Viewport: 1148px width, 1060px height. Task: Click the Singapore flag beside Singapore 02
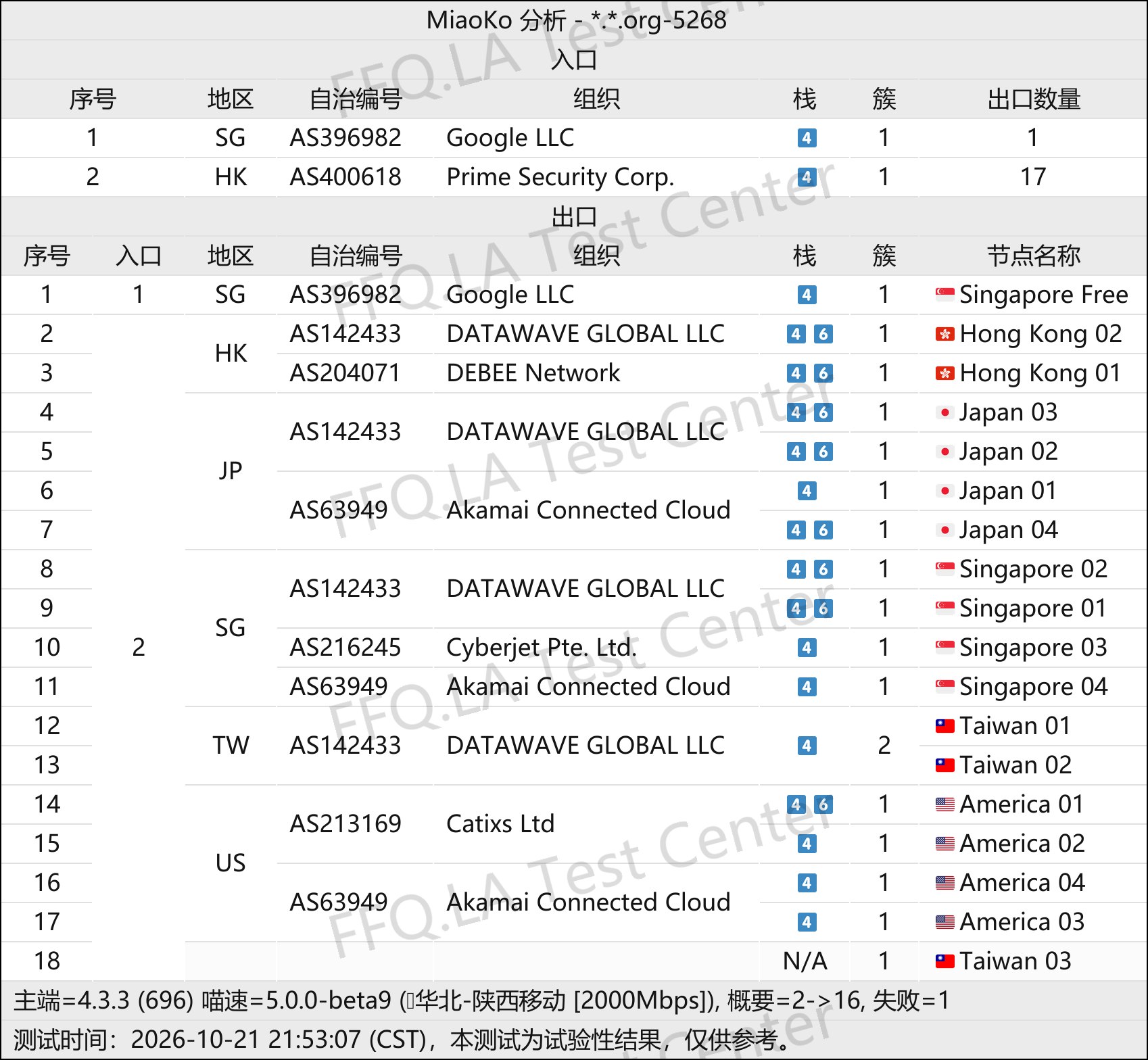pos(944,569)
